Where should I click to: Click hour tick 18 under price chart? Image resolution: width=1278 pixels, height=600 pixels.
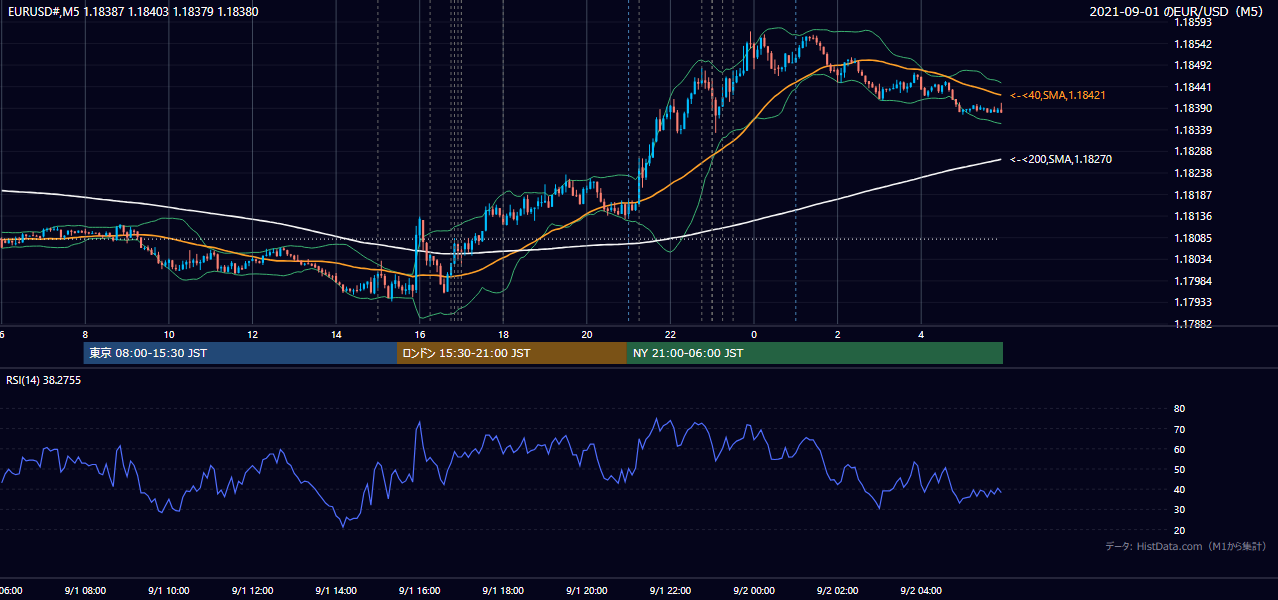(x=503, y=334)
